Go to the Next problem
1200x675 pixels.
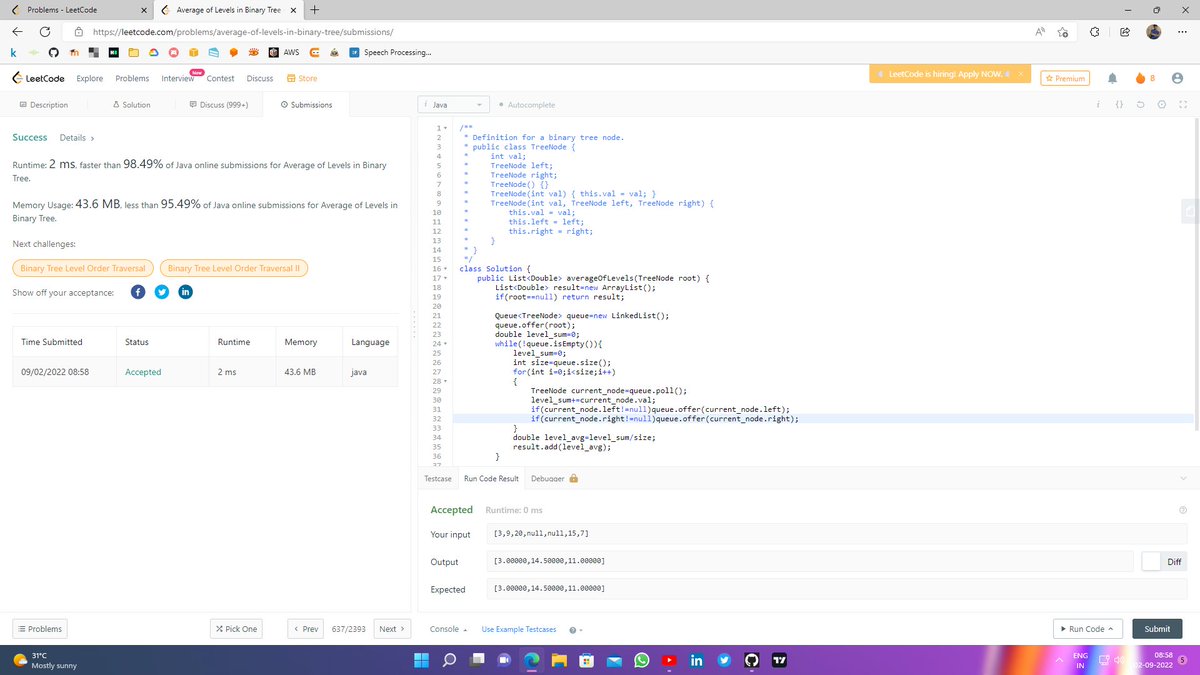coord(391,629)
